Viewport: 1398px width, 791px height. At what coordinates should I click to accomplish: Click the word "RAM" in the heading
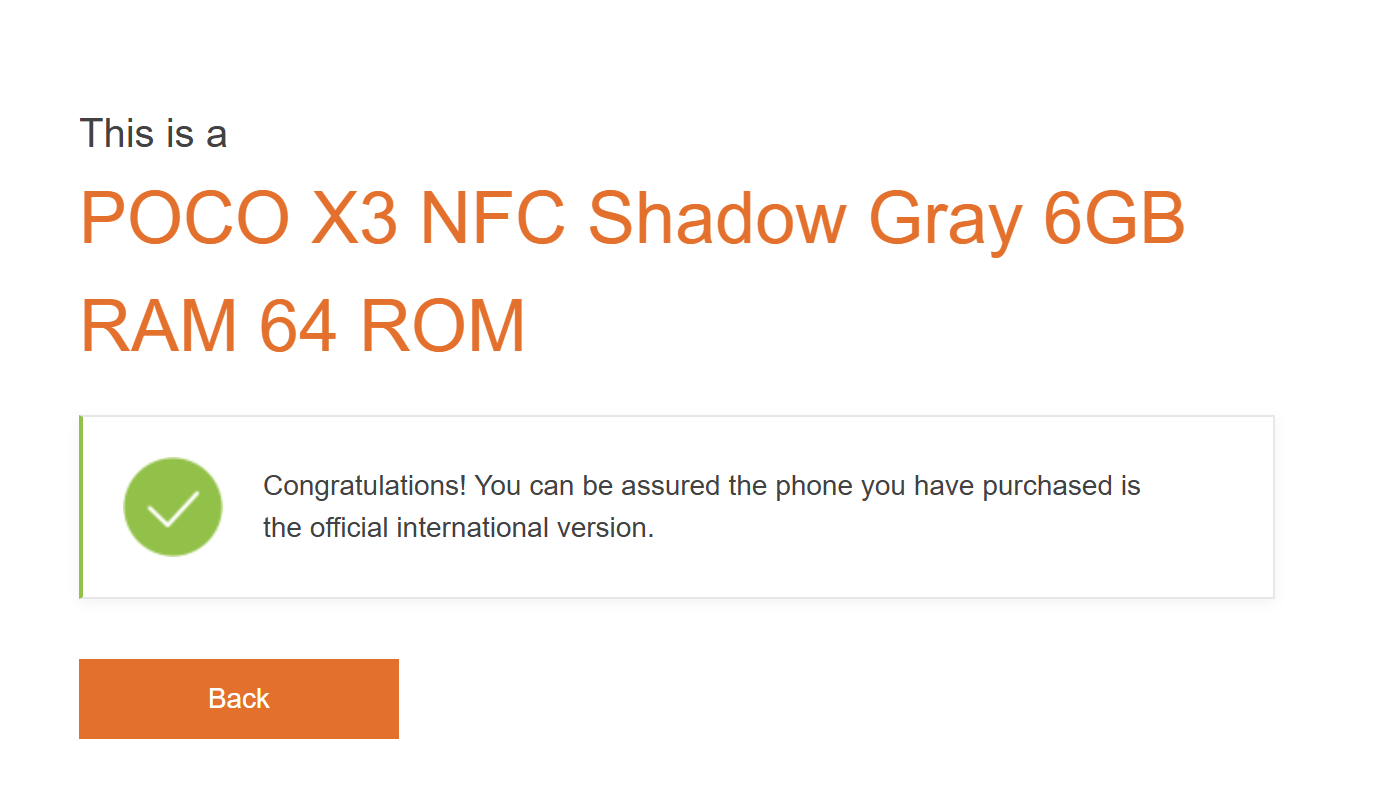(x=158, y=326)
